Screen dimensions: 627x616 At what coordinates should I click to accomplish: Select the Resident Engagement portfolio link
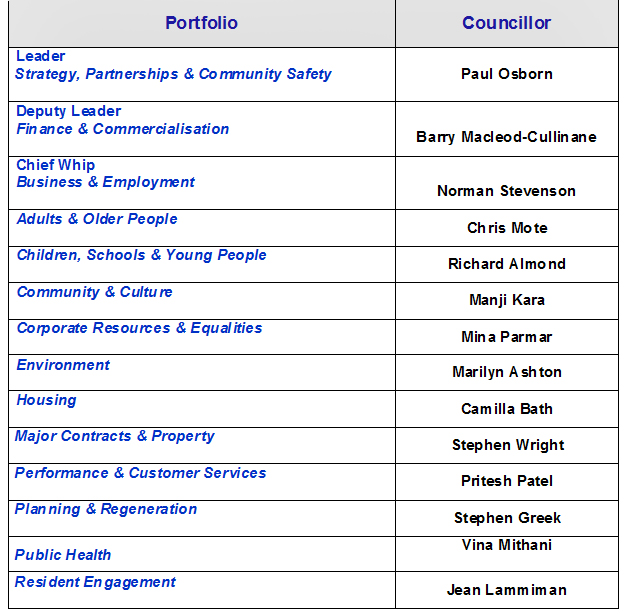95,582
